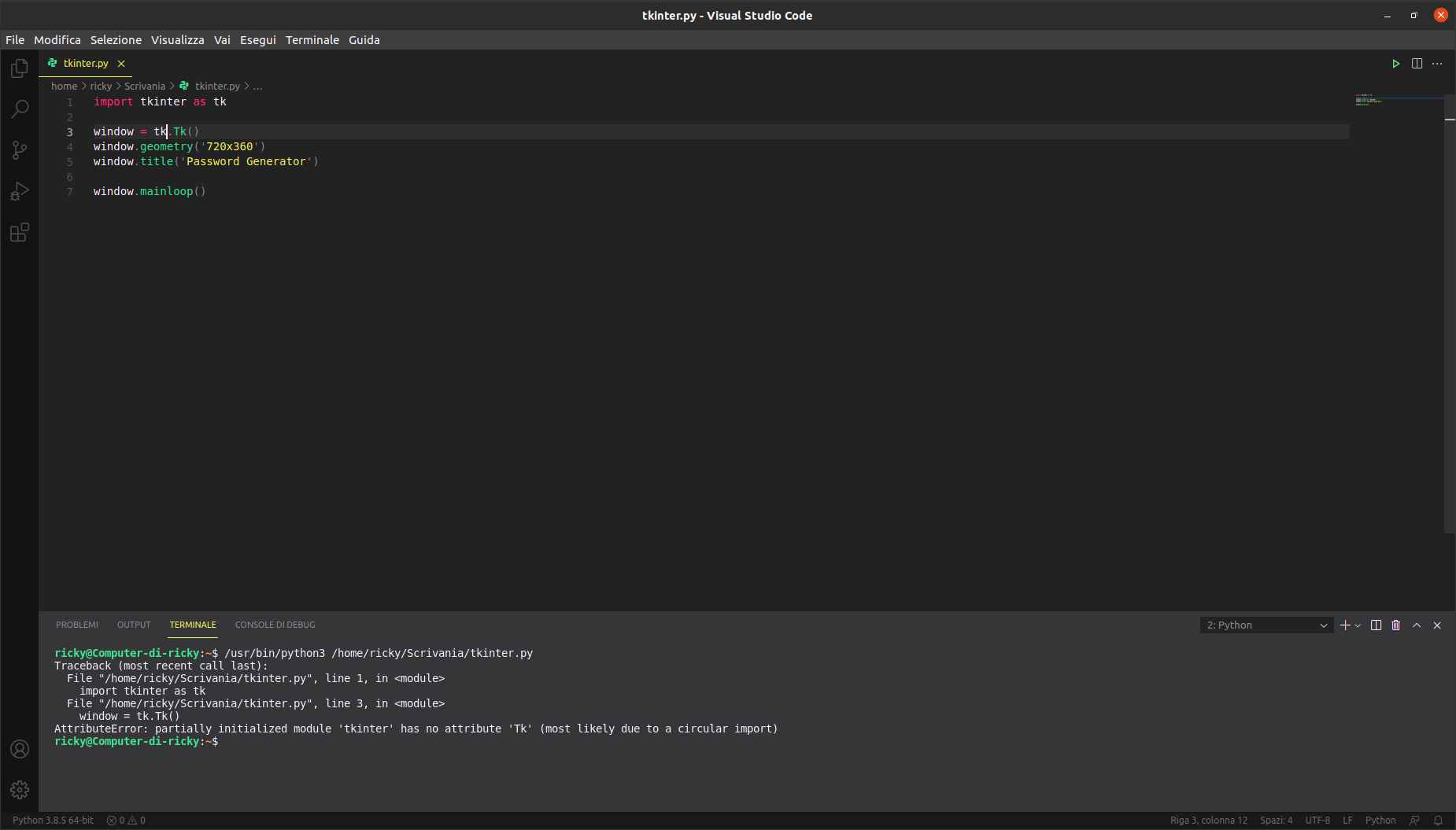The height and width of the screenshot is (830, 1456).
Task: Maximize terminal panel with up chevron
Action: [1417, 625]
